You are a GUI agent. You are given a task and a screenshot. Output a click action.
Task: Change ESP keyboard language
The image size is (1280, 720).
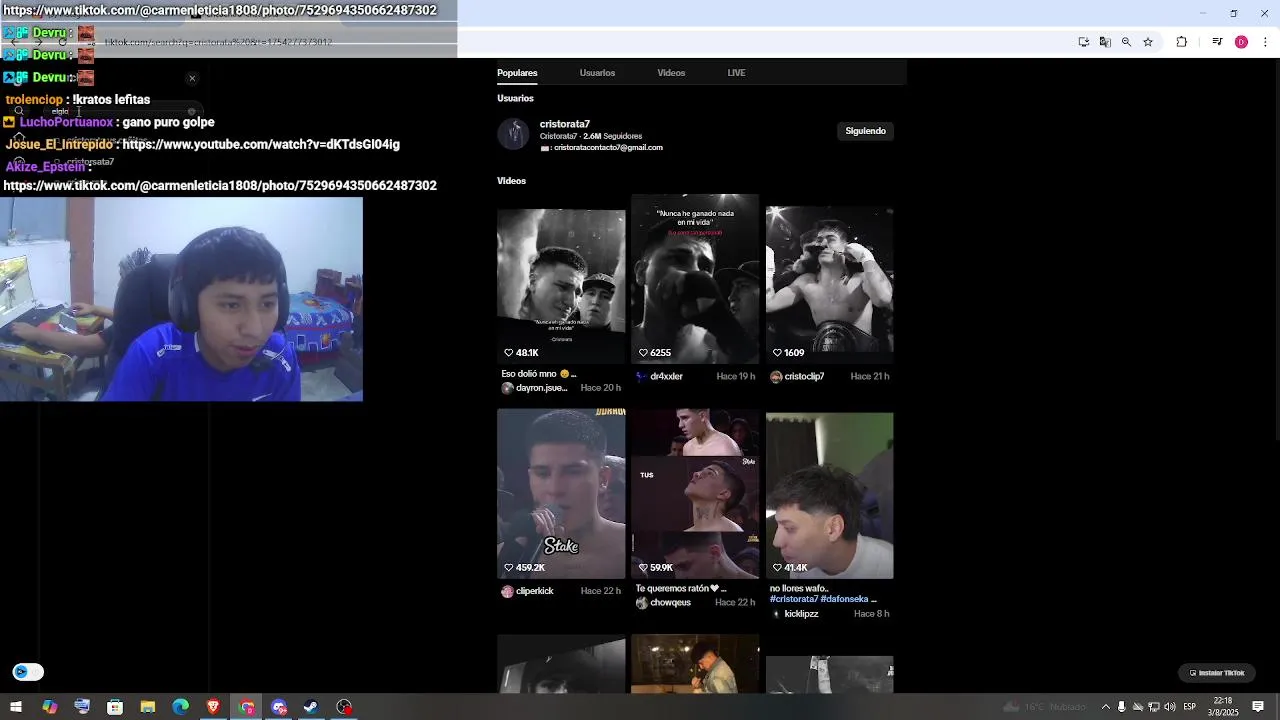1190,707
